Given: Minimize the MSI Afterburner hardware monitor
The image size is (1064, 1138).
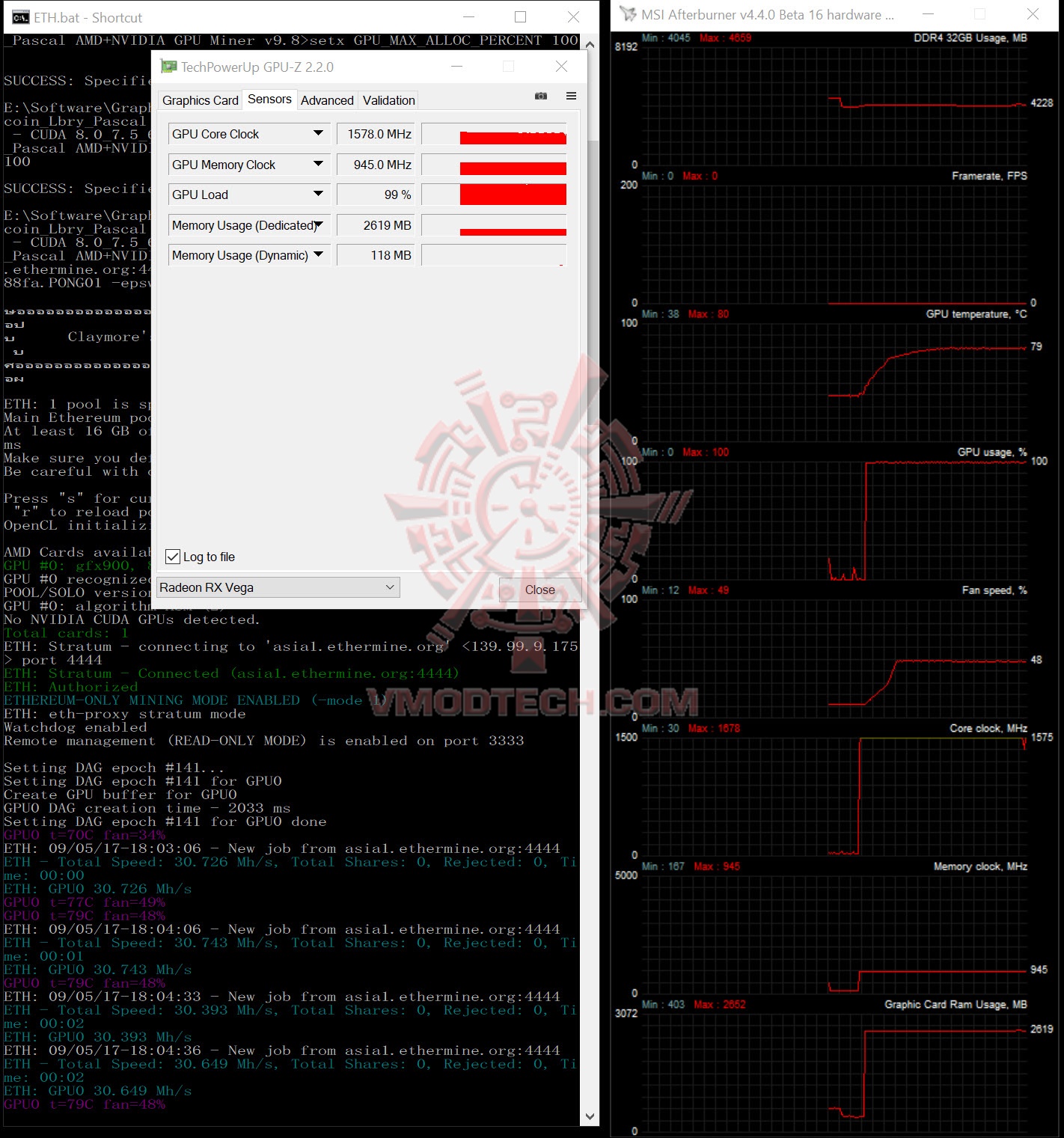Looking at the screenshot, I should pos(929,14).
